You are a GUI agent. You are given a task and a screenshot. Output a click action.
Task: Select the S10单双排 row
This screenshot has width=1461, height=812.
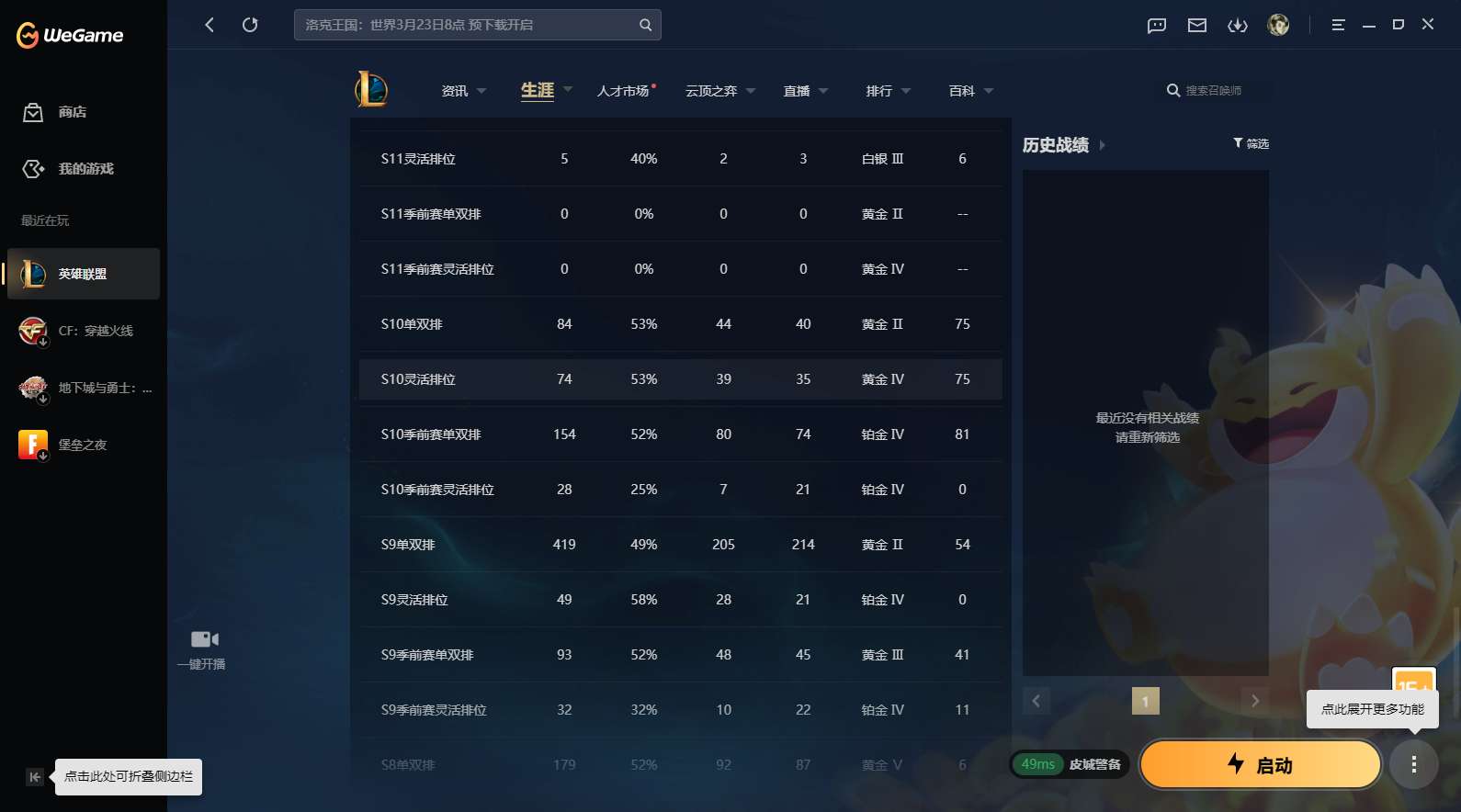pyautogui.click(x=680, y=324)
